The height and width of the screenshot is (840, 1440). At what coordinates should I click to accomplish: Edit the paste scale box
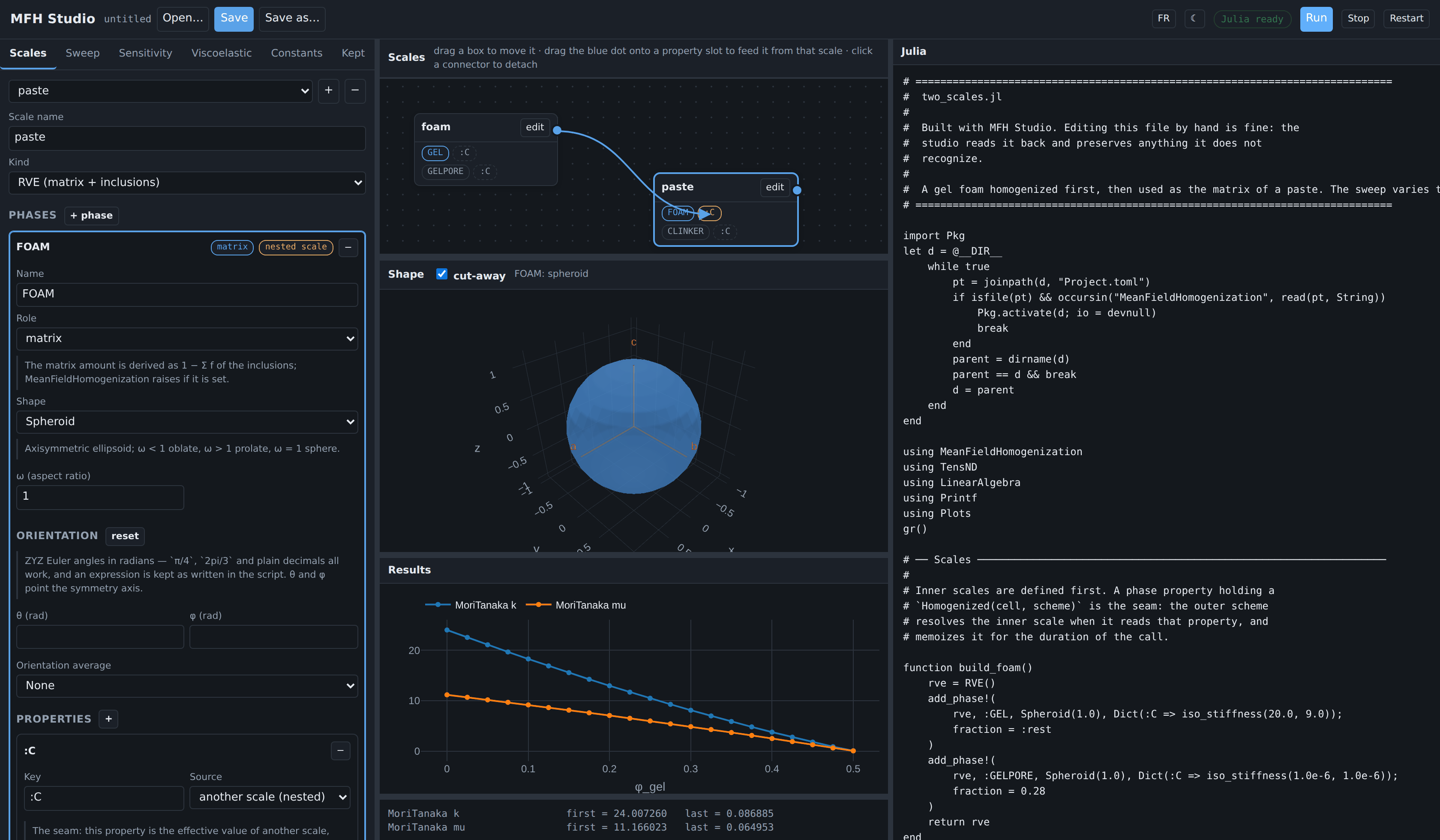coord(774,187)
